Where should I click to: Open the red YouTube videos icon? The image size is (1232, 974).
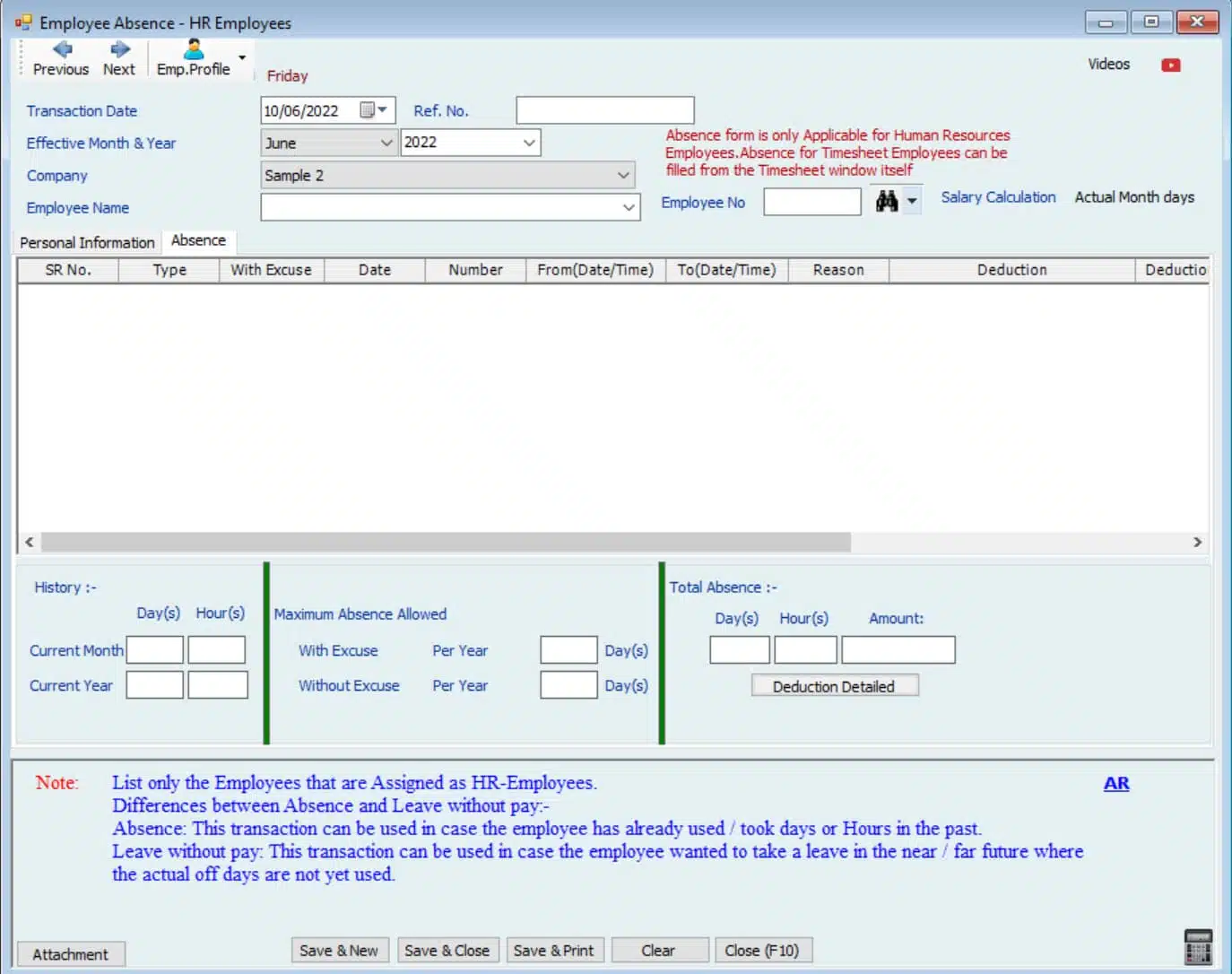coord(1171,65)
